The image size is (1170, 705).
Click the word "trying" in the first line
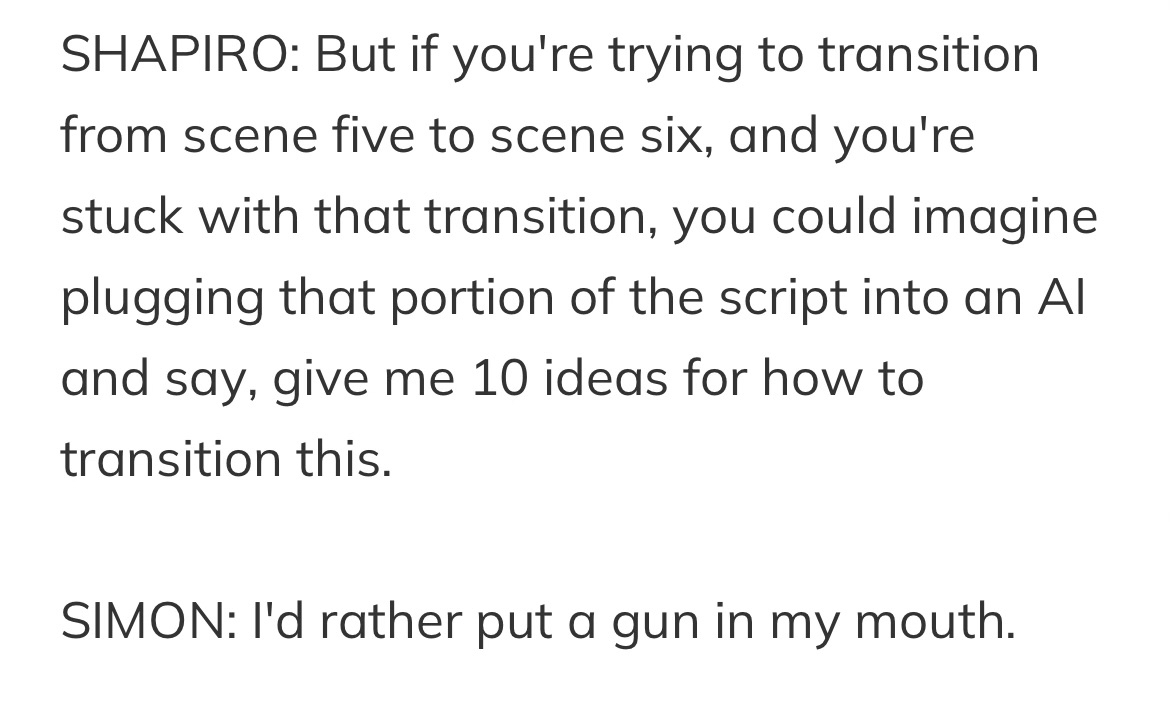[677, 54]
